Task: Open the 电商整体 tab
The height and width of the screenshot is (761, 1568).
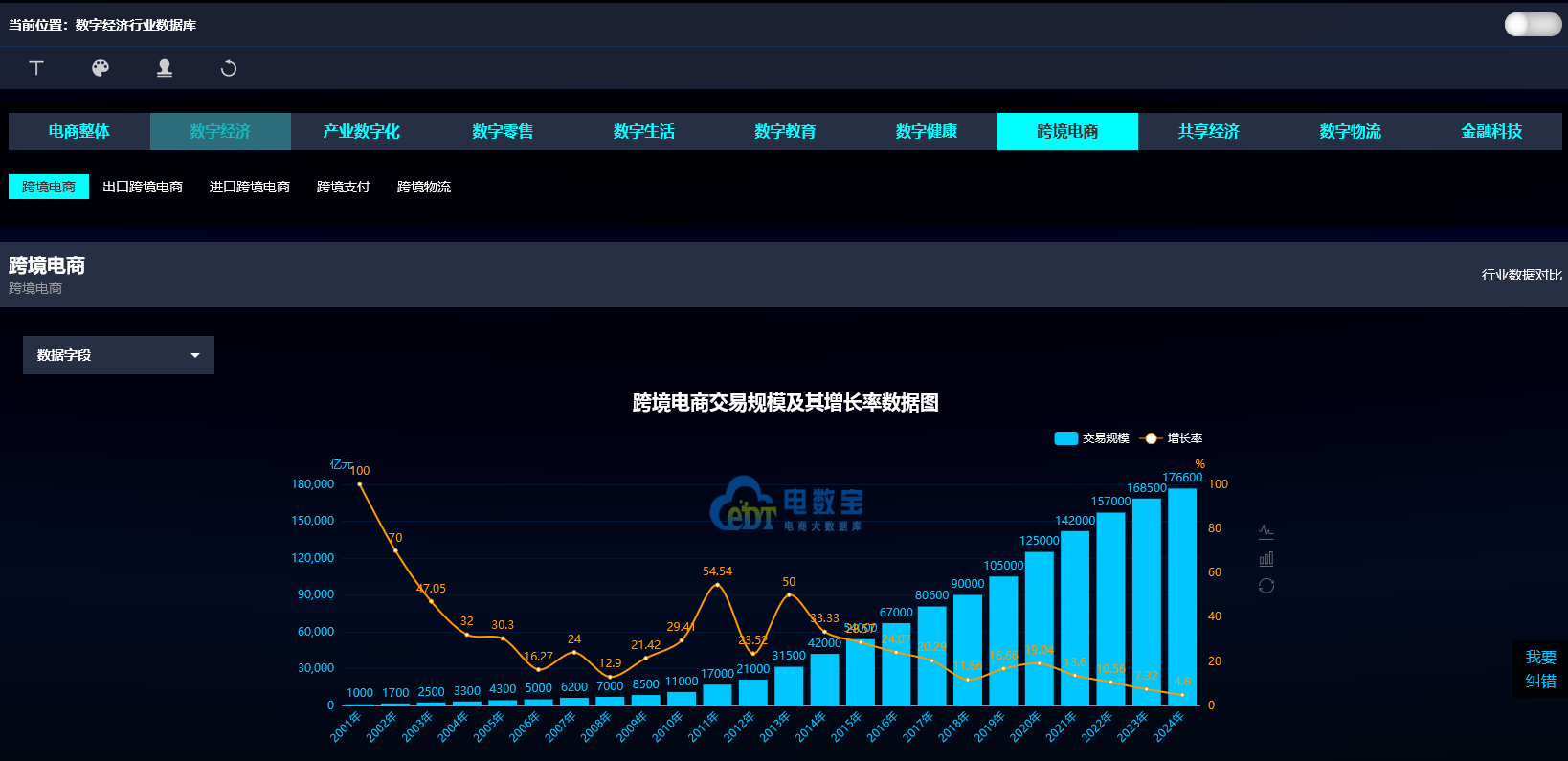Action: point(79,131)
